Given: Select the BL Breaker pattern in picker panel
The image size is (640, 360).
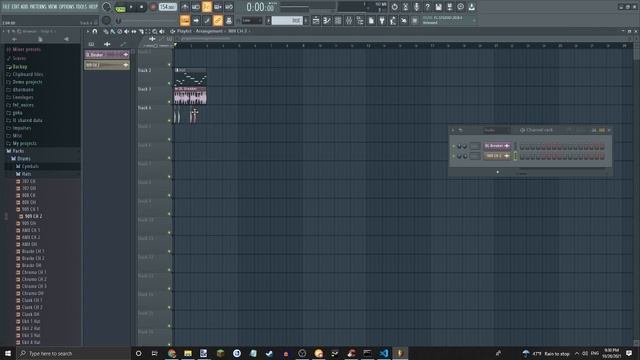Looking at the screenshot, I should pyautogui.click(x=107, y=55).
